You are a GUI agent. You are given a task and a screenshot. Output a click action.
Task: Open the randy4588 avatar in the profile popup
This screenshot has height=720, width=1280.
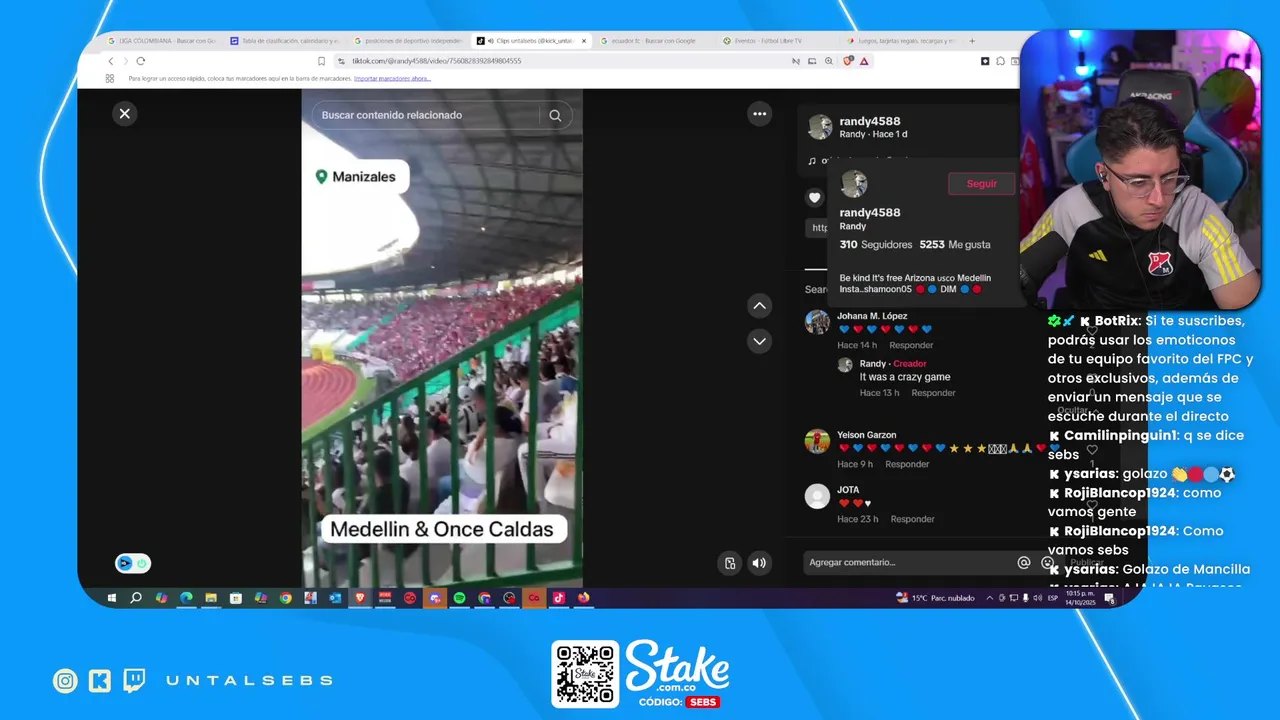(854, 184)
